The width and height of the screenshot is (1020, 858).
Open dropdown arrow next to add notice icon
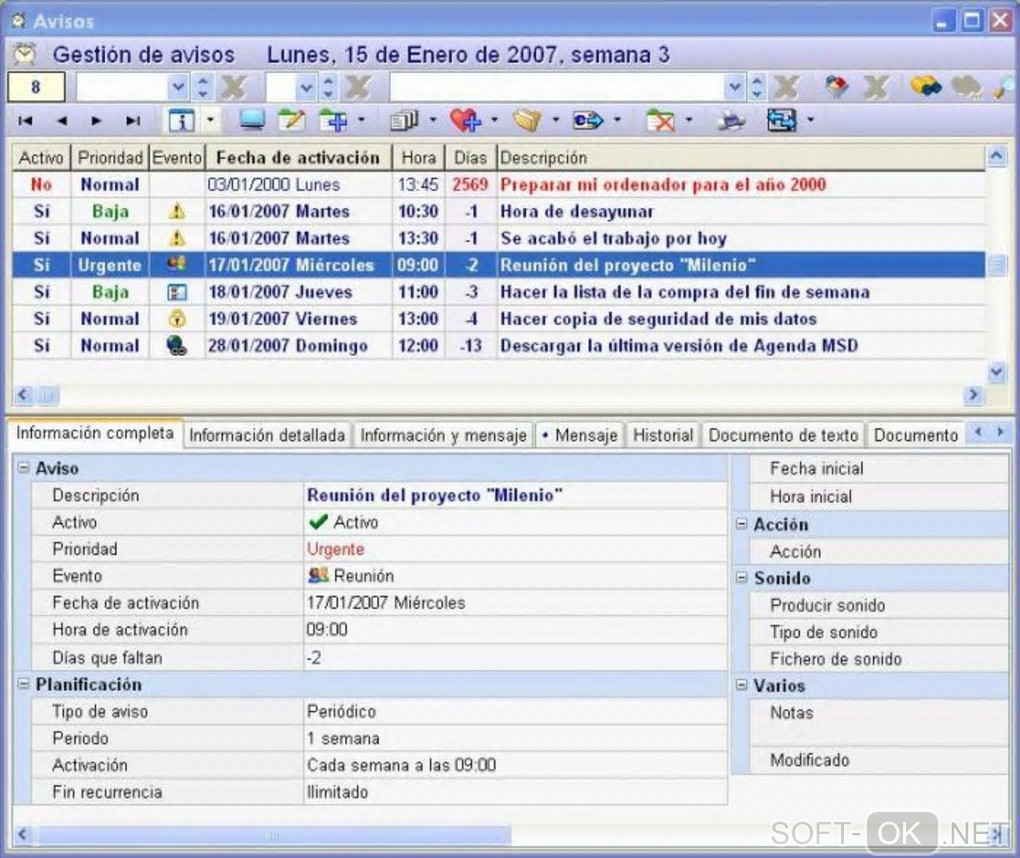point(362,120)
